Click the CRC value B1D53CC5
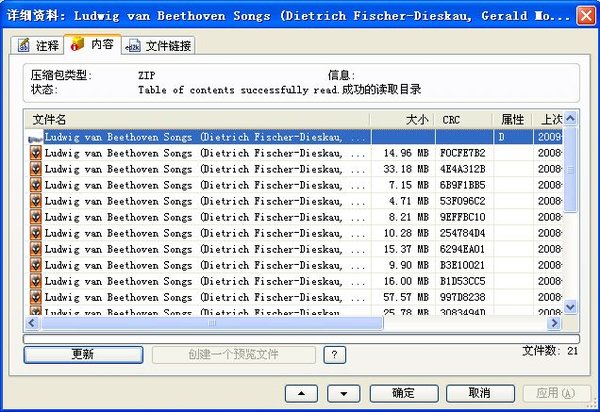600x412 pixels. pyautogui.click(x=462, y=282)
